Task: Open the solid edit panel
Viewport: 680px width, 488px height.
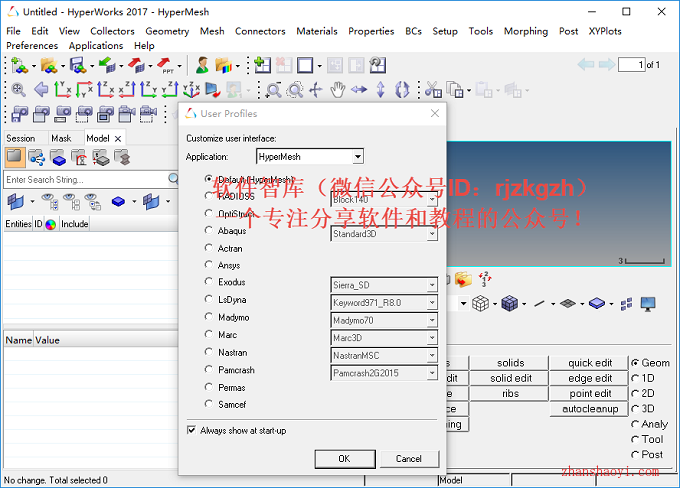Action: [x=511, y=378]
